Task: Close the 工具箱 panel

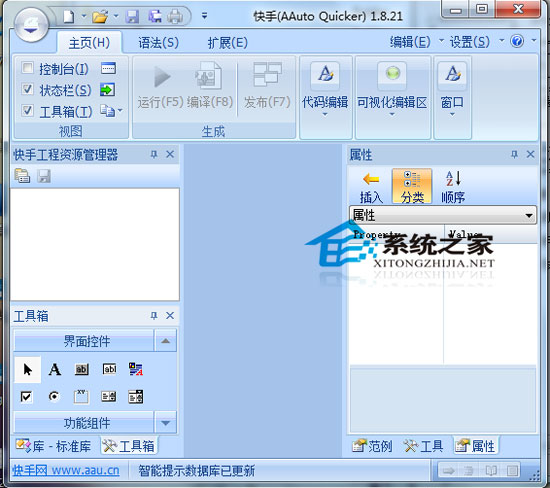Action: [170, 315]
